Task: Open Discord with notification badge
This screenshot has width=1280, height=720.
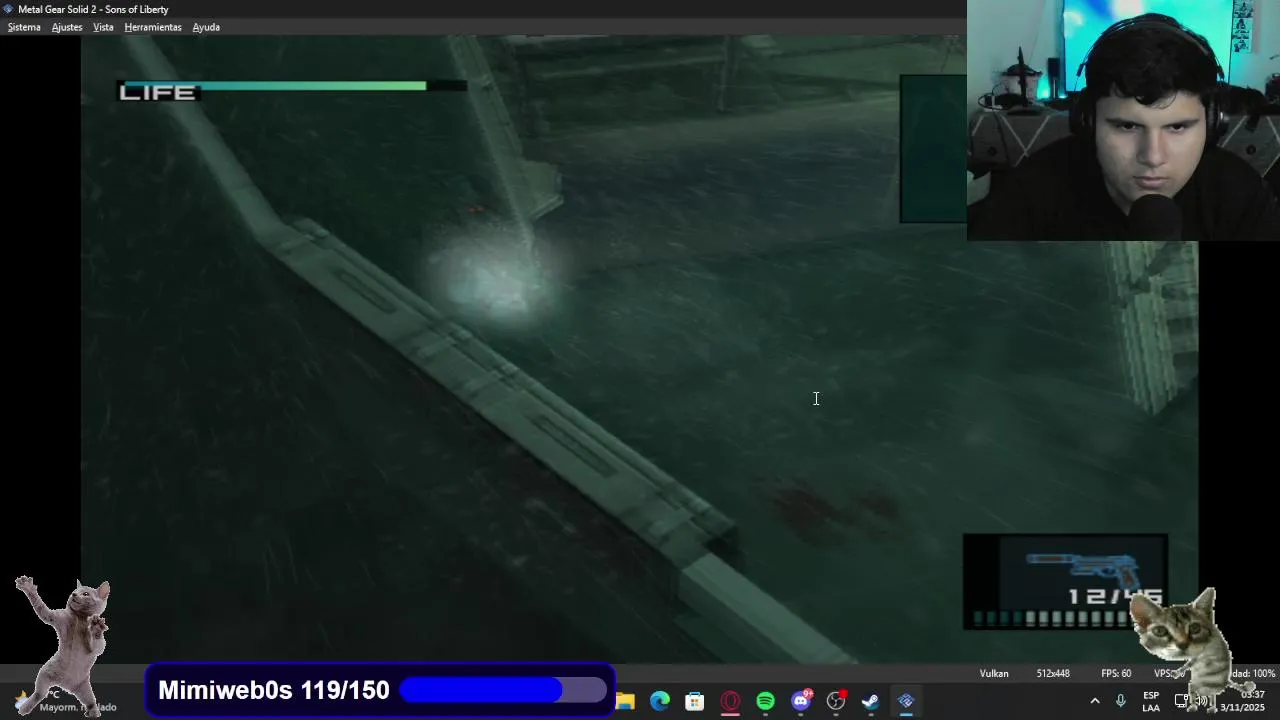Action: (801, 701)
